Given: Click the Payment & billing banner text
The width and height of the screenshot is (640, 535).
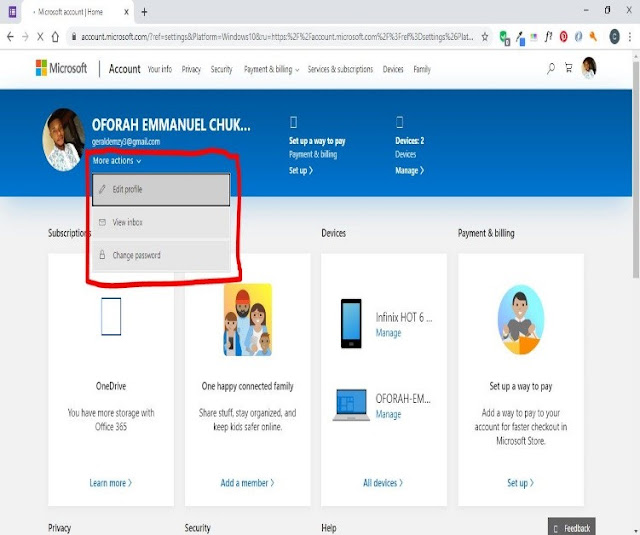Looking at the screenshot, I should click(x=313, y=155).
